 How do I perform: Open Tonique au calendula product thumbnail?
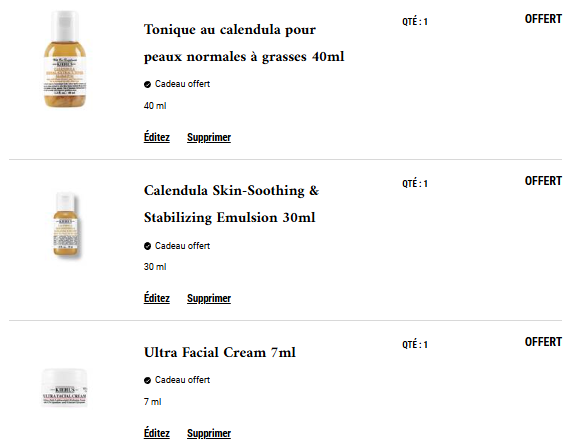(x=65, y=59)
